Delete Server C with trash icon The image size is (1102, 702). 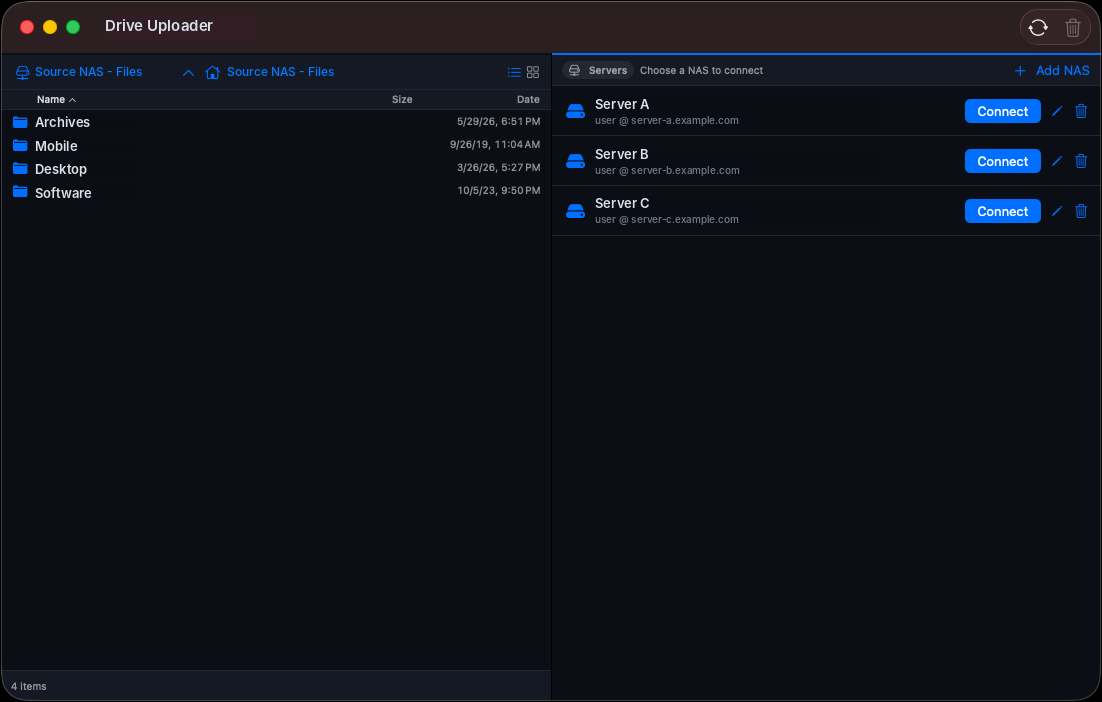(1081, 211)
